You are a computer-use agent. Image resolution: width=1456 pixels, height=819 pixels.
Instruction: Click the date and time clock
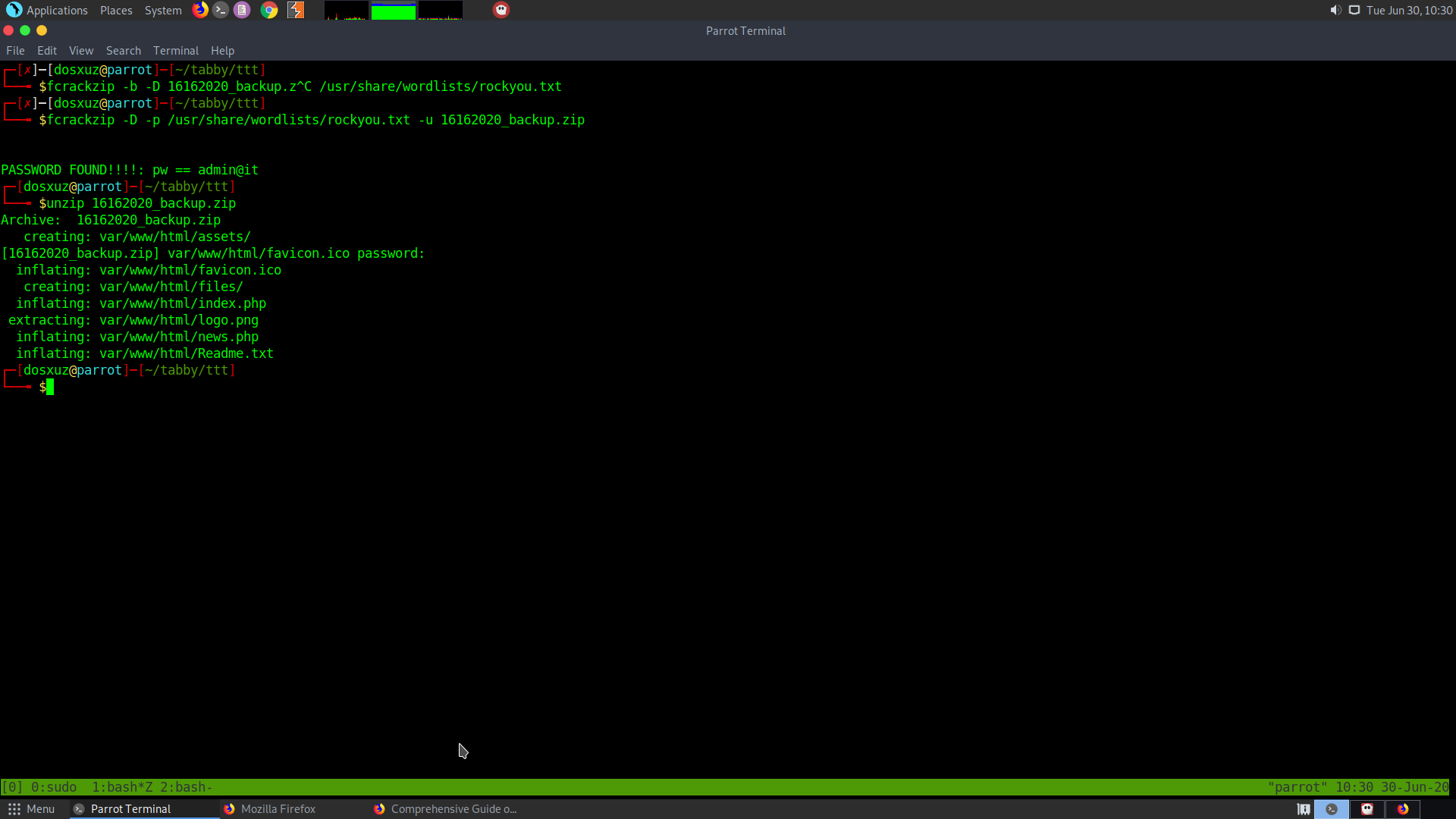click(x=1409, y=10)
